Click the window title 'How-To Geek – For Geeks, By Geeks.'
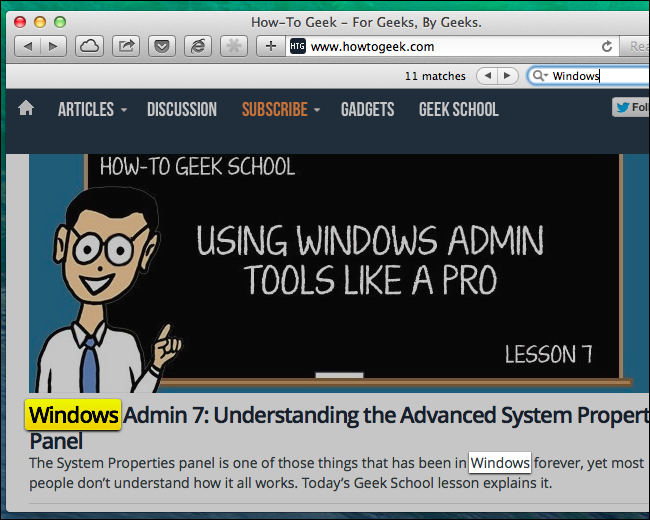 pyautogui.click(x=366, y=22)
